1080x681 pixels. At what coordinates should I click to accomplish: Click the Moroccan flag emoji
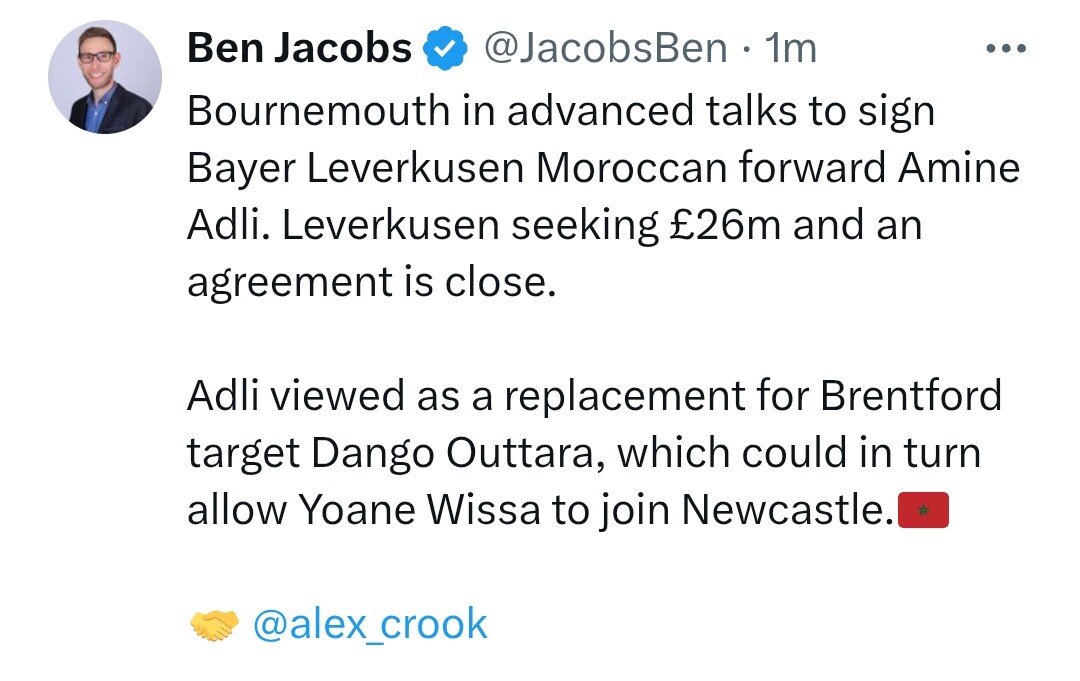coord(924,510)
